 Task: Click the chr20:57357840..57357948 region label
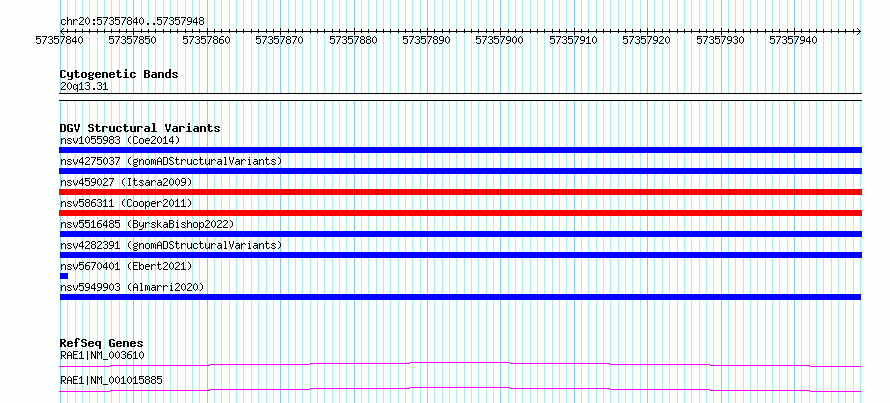pos(132,21)
